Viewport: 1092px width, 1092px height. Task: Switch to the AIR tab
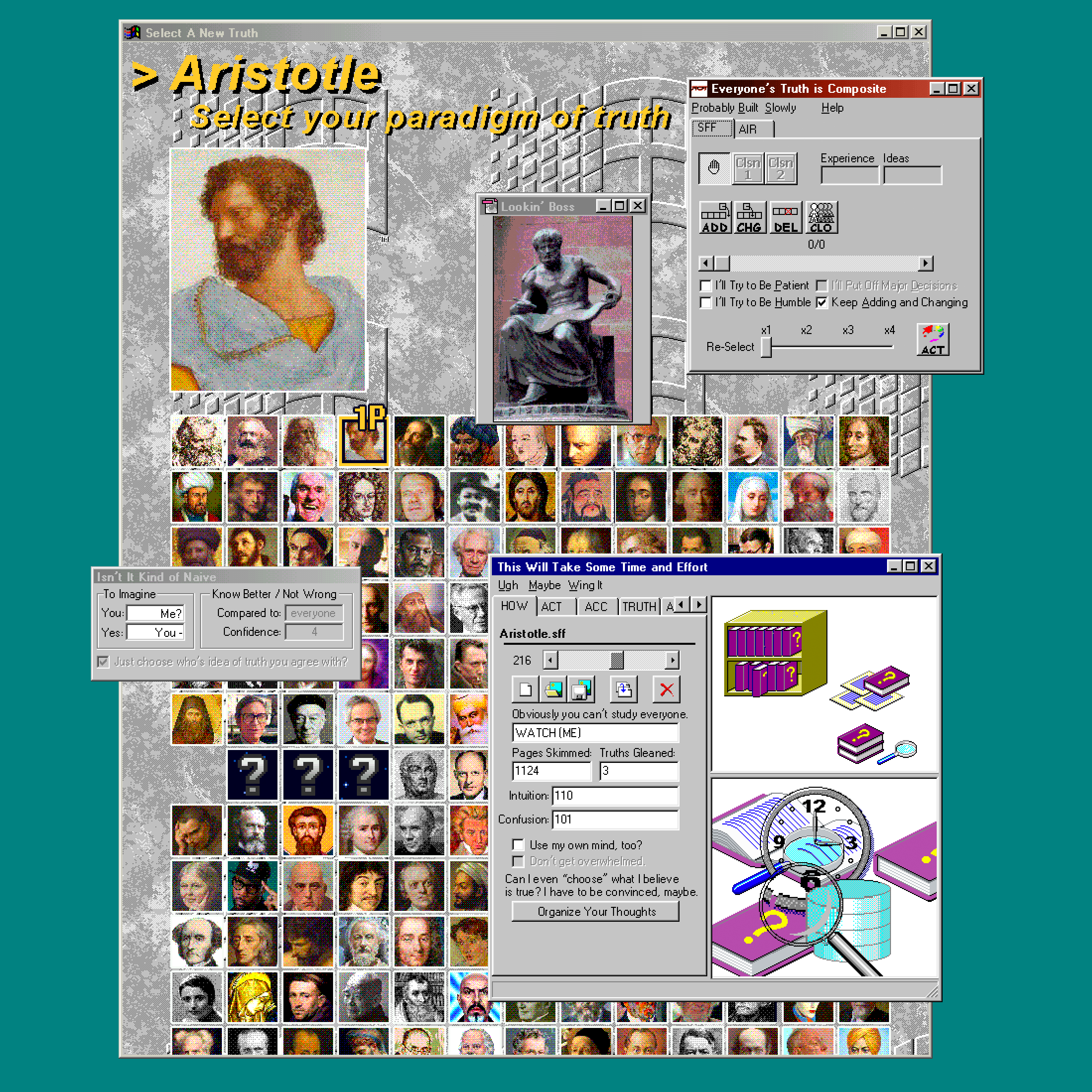pyautogui.click(x=754, y=129)
